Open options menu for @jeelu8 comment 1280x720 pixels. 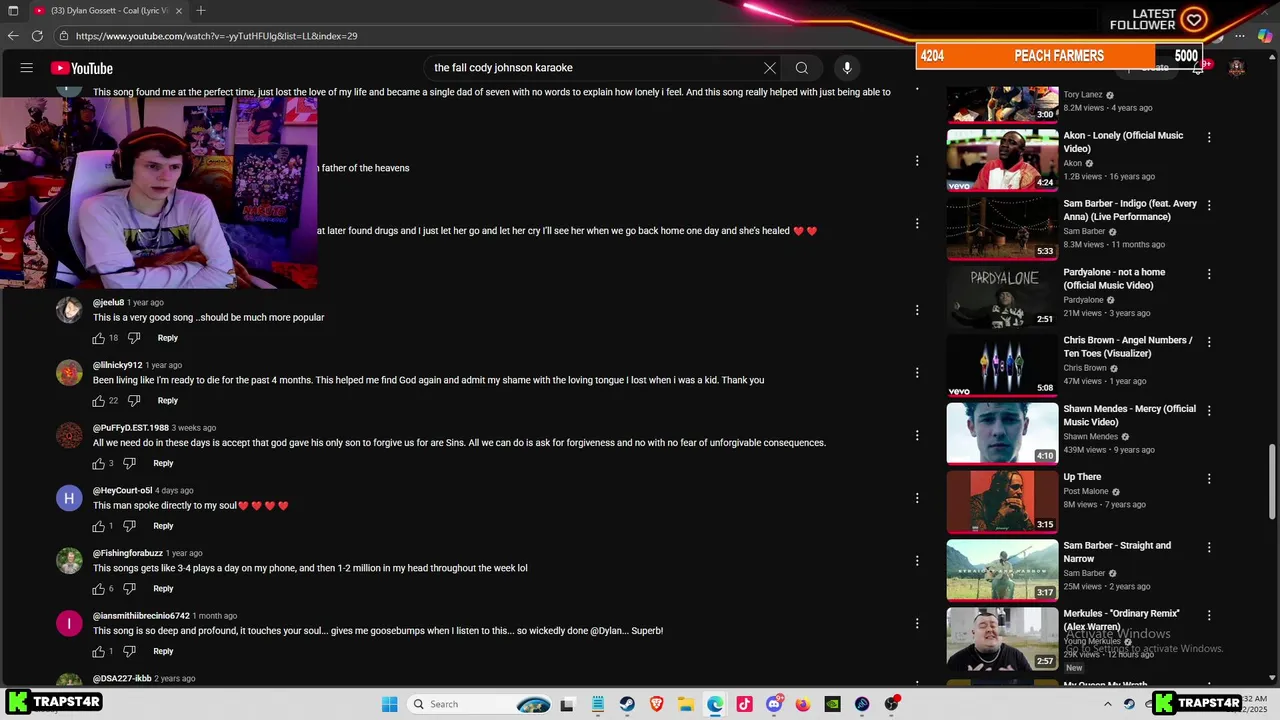[917, 310]
